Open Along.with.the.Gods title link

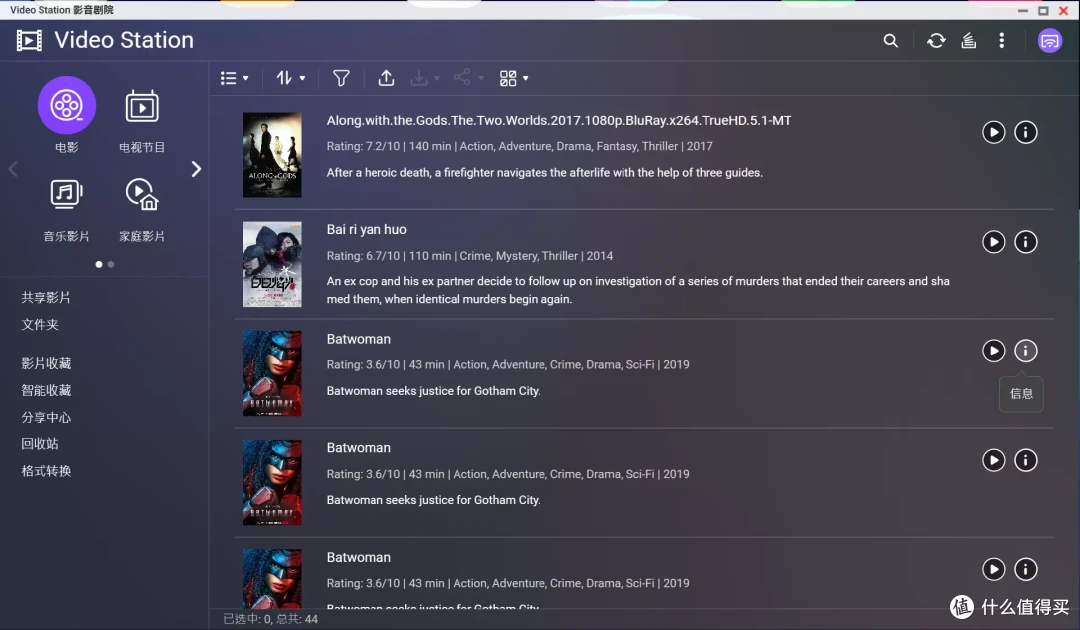(x=559, y=120)
